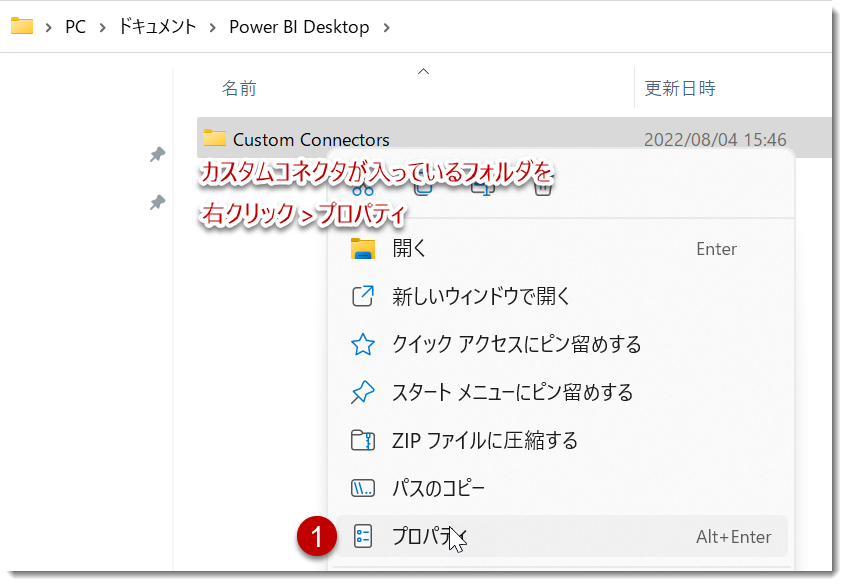Viewport: 847px width, 586px height.
Task: Click the date 2022/08/04 15:46
Action: pos(715,140)
